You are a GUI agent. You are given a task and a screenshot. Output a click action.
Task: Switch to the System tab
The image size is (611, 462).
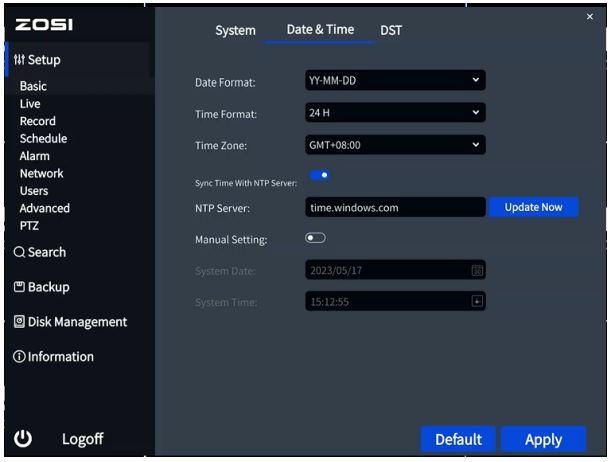point(235,31)
